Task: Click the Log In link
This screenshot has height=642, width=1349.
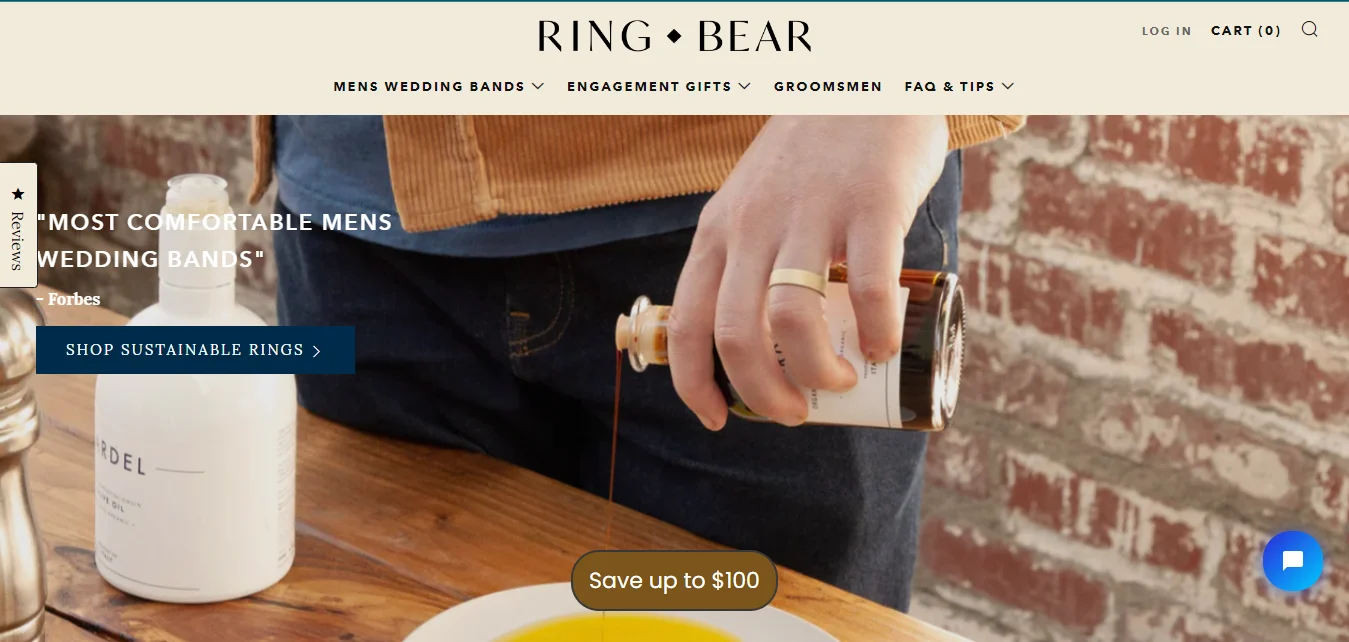Action: point(1167,31)
